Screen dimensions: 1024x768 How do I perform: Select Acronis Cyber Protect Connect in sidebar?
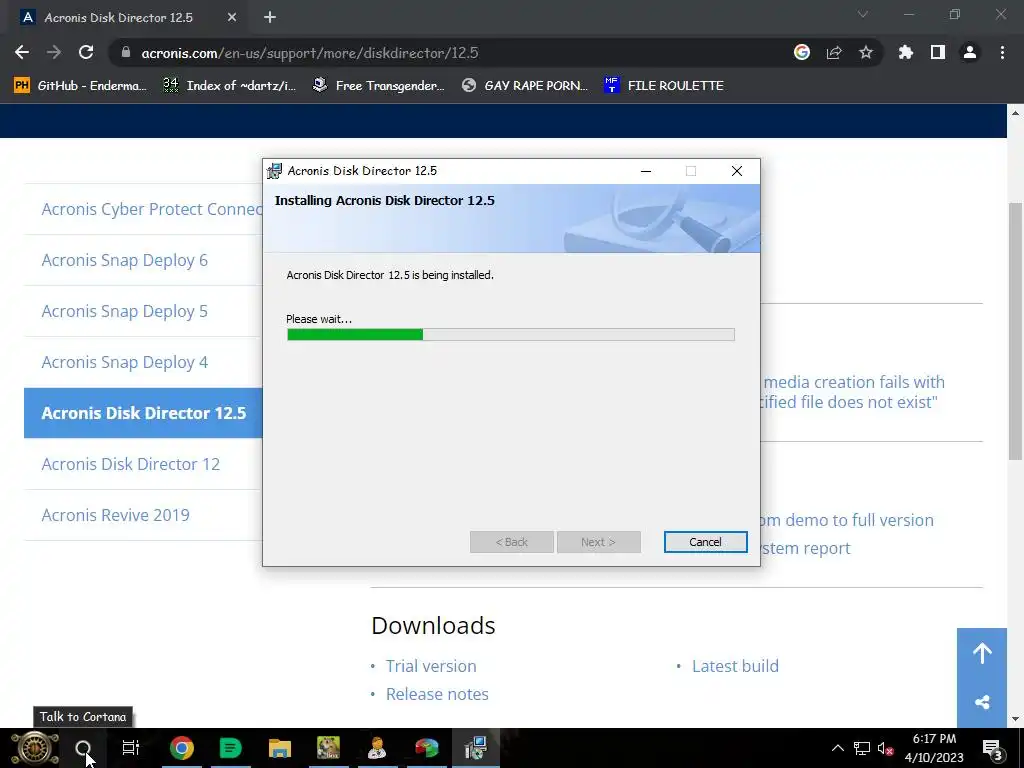point(152,209)
